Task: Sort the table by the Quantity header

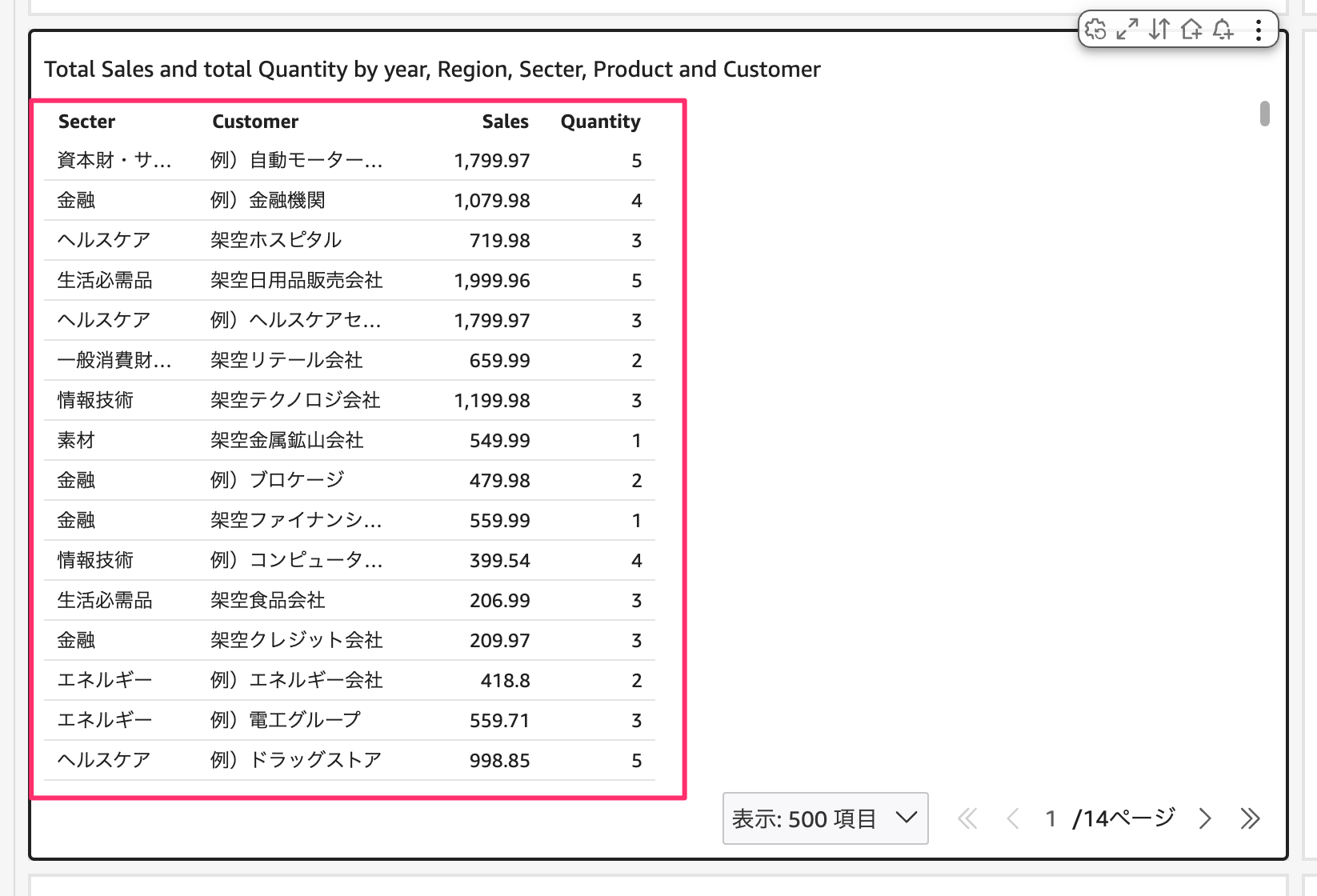Action: pyautogui.click(x=600, y=121)
